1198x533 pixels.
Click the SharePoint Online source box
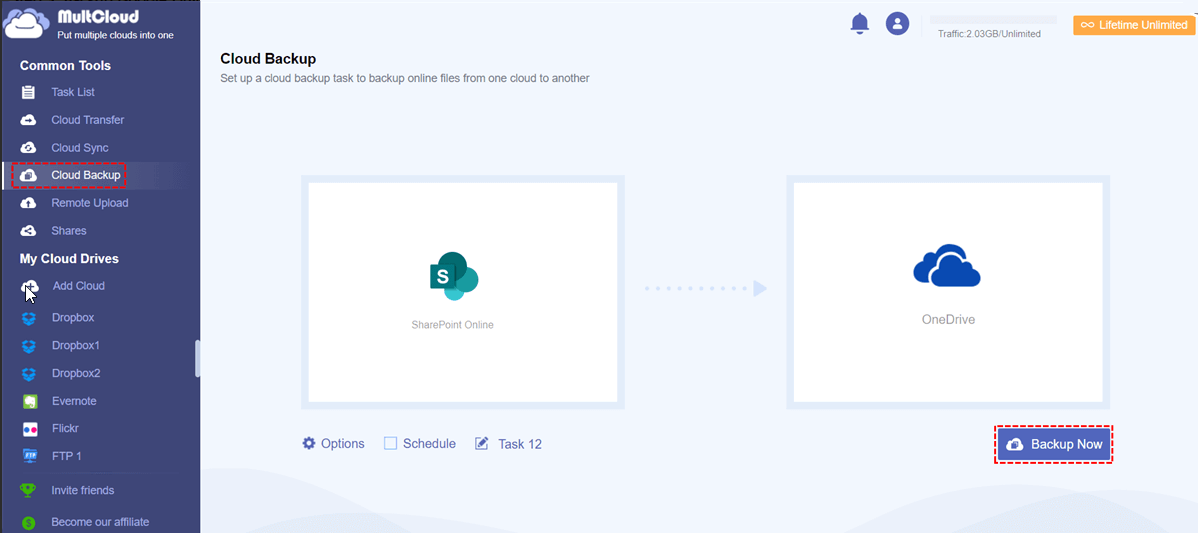[x=462, y=292]
